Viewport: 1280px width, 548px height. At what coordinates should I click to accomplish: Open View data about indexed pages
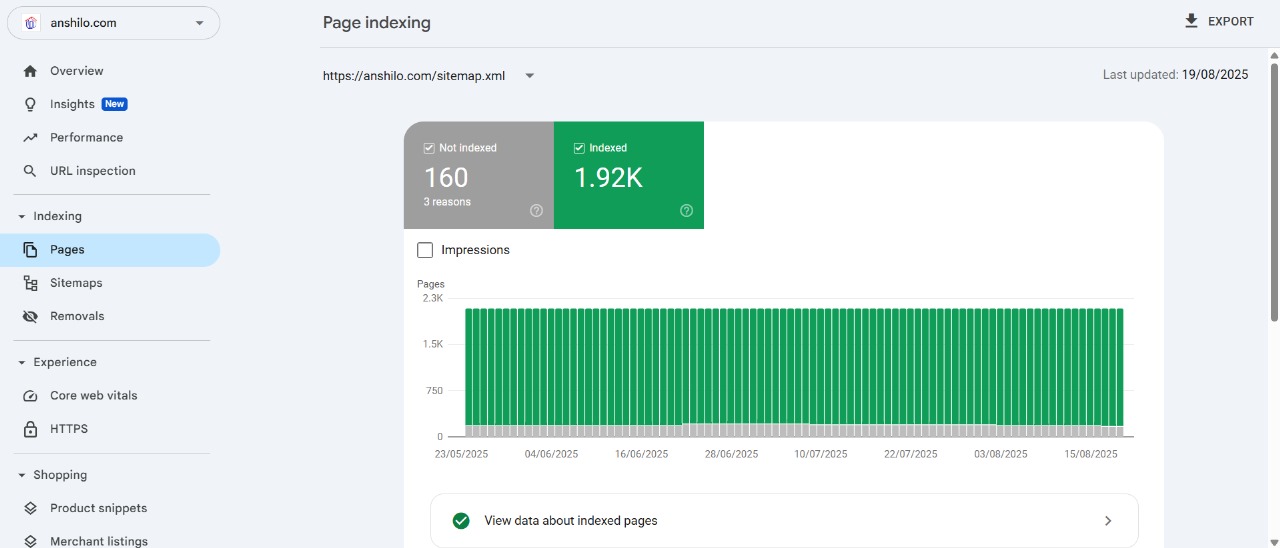point(784,520)
